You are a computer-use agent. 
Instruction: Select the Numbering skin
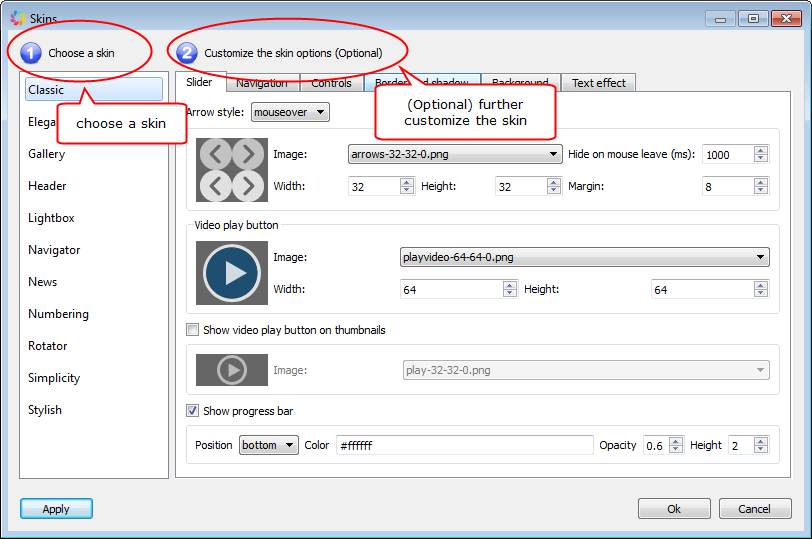59,314
